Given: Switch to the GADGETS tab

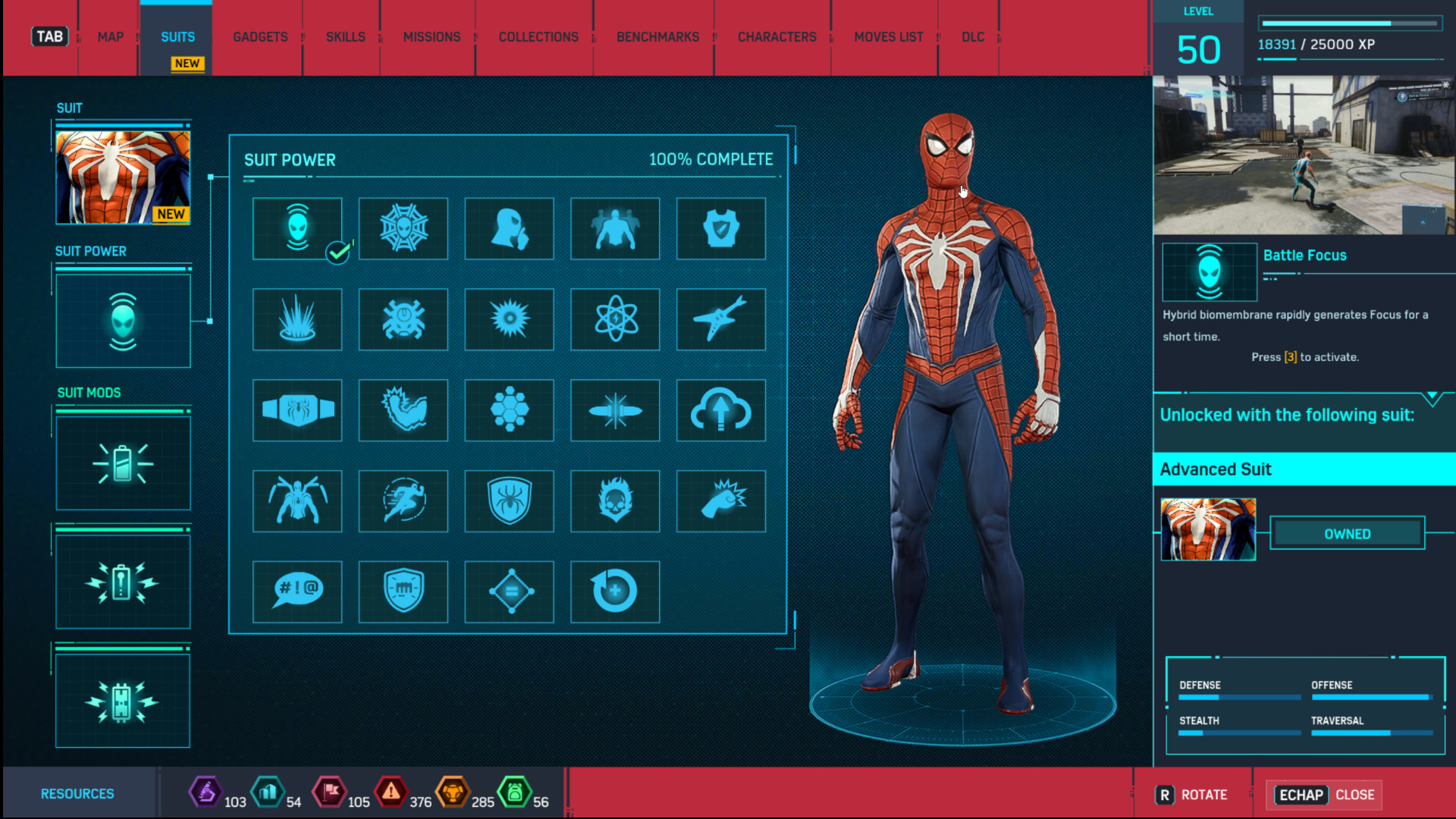Looking at the screenshot, I should (260, 36).
